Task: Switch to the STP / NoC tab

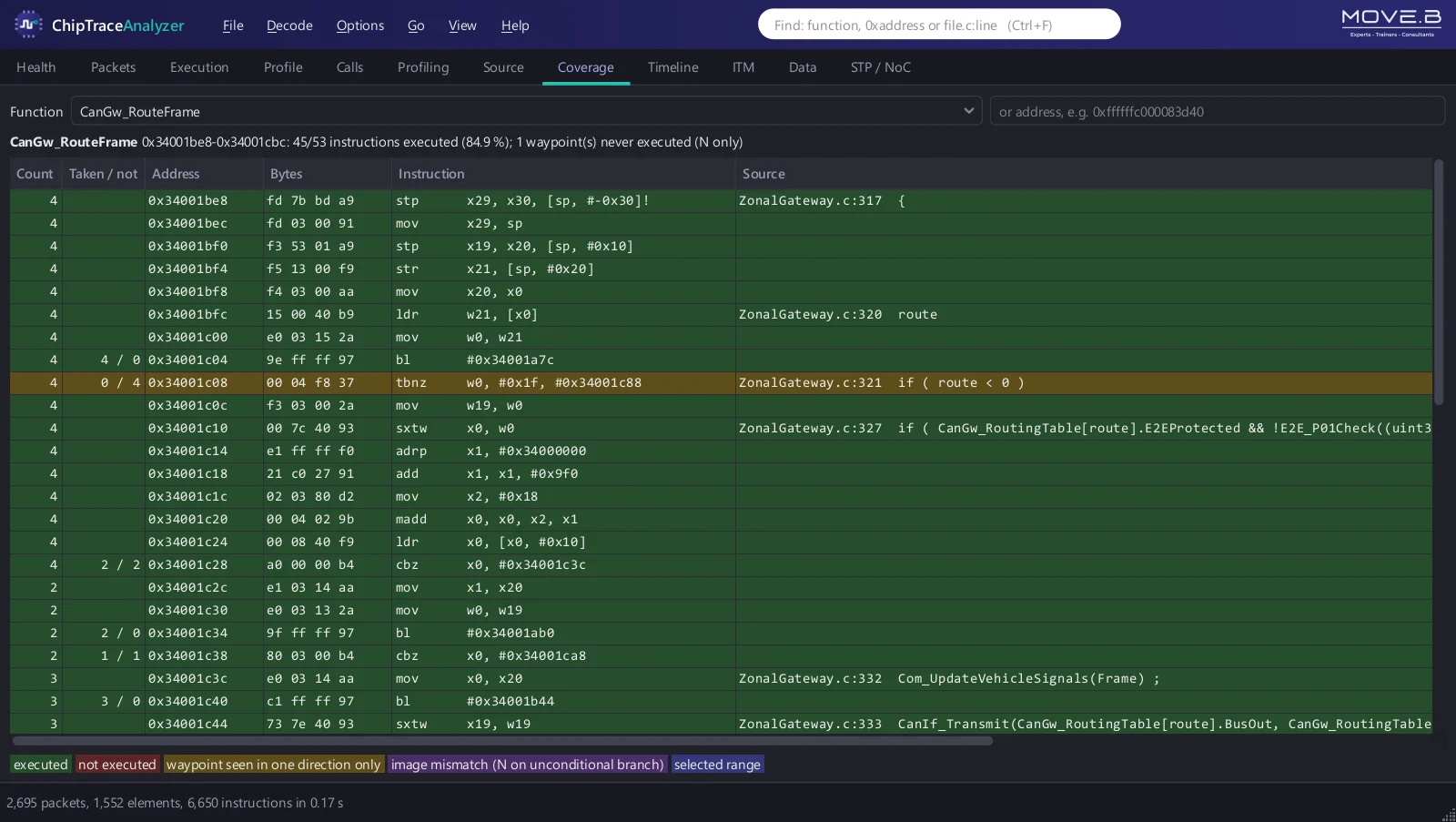Action: click(x=881, y=67)
